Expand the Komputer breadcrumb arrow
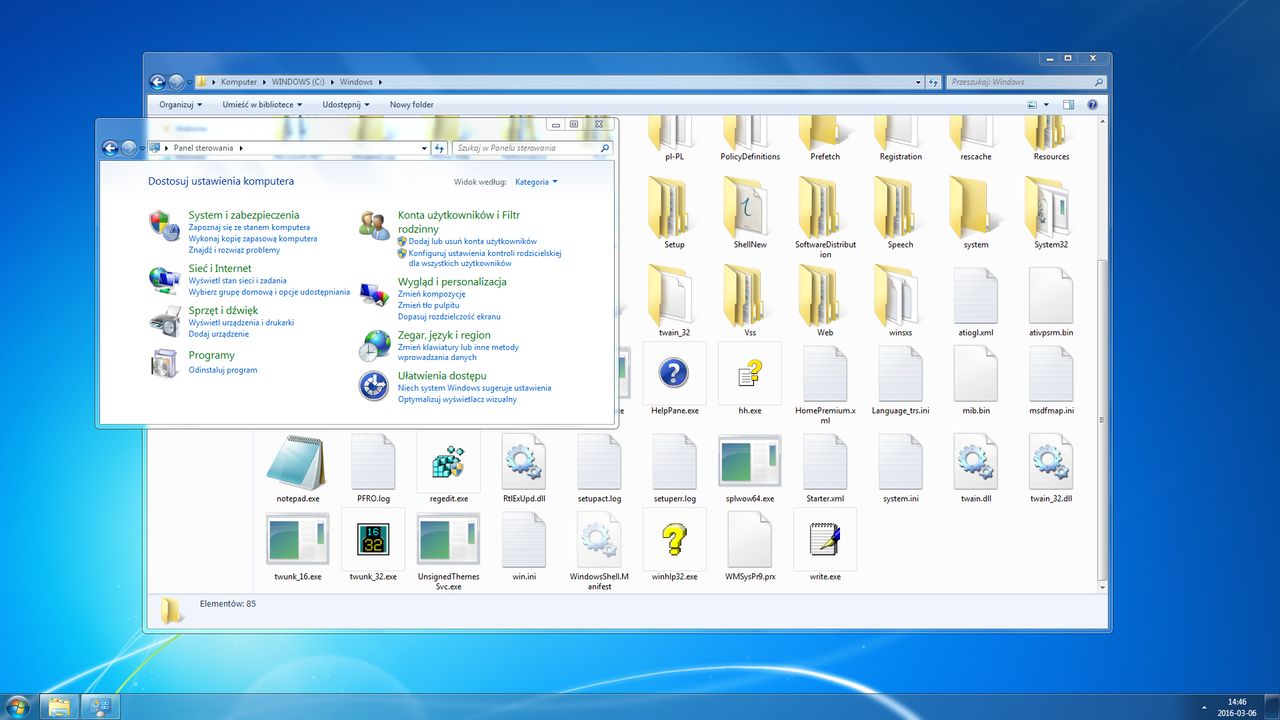Viewport: 1280px width, 720px height. [x=266, y=82]
